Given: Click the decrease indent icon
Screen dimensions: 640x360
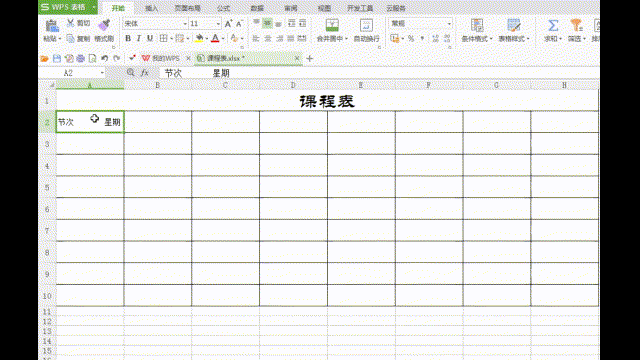Looking at the screenshot, I should [291, 23].
